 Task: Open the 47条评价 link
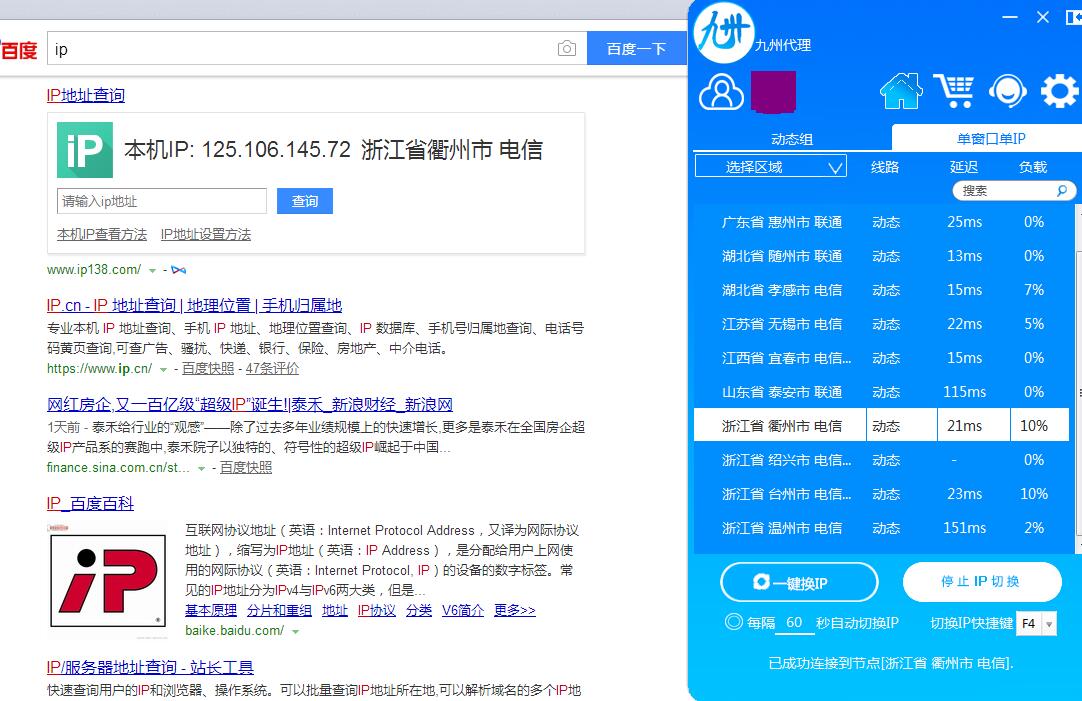272,368
